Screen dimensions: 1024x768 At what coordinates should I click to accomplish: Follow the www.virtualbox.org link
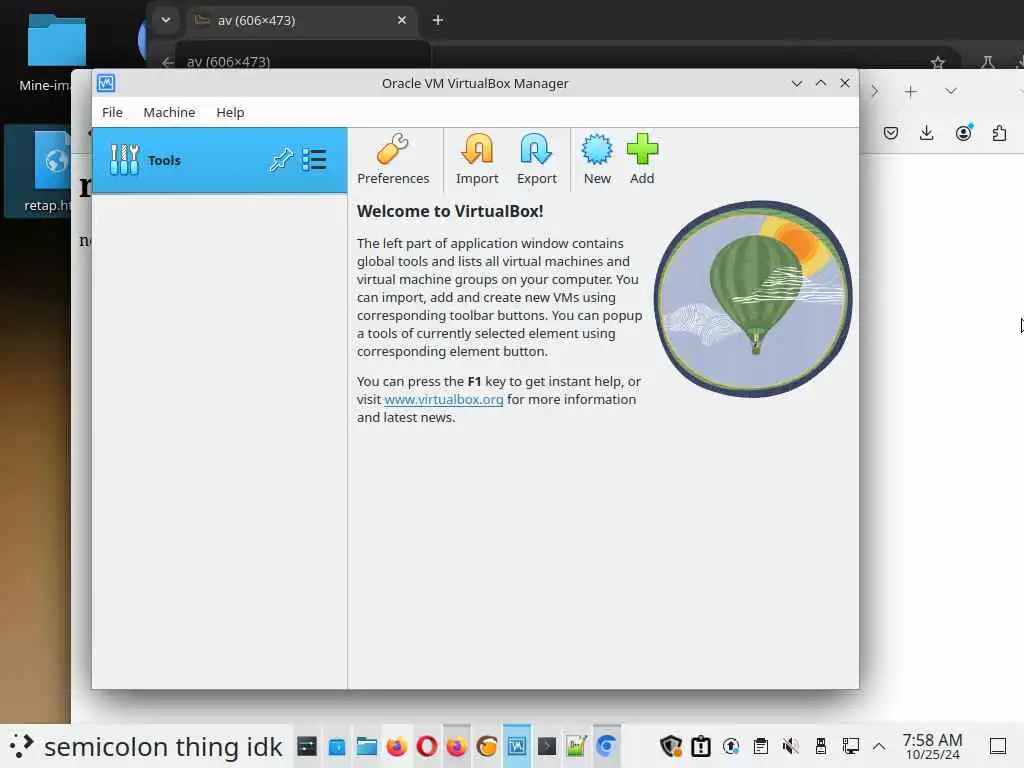click(443, 399)
